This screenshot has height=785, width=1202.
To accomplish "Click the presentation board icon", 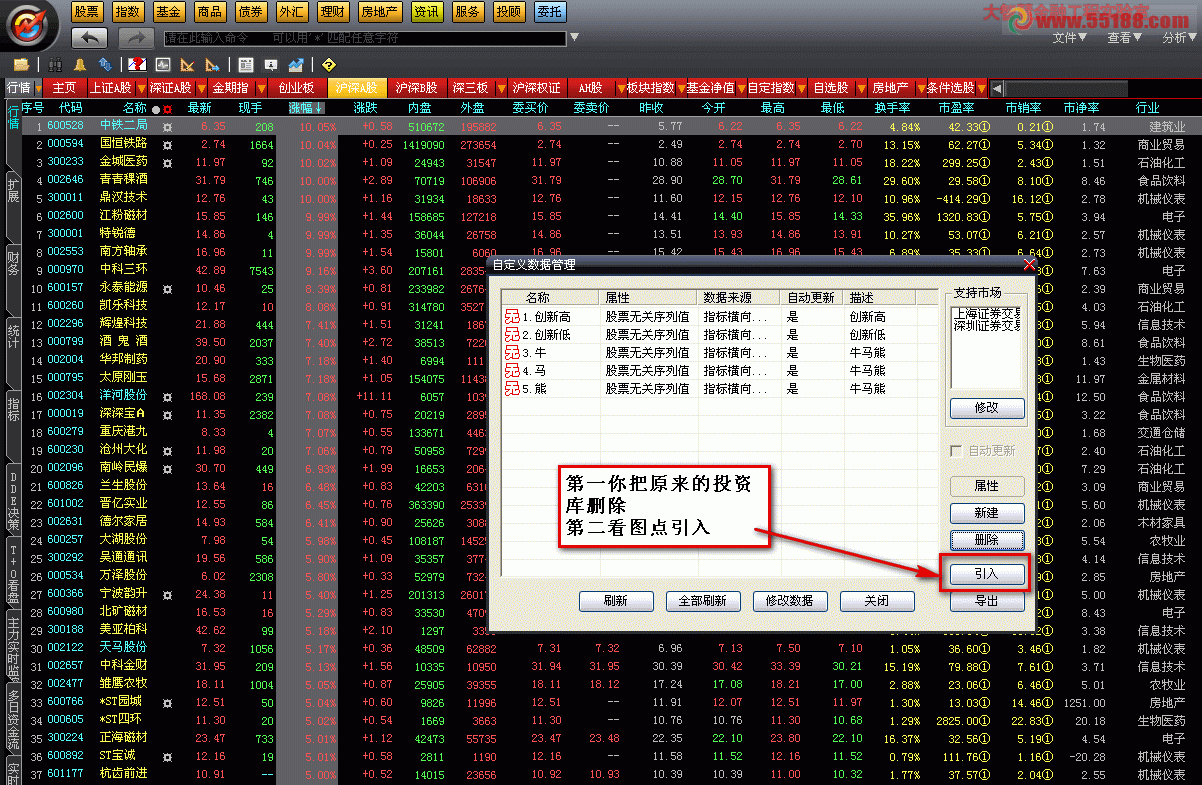I will [271, 65].
